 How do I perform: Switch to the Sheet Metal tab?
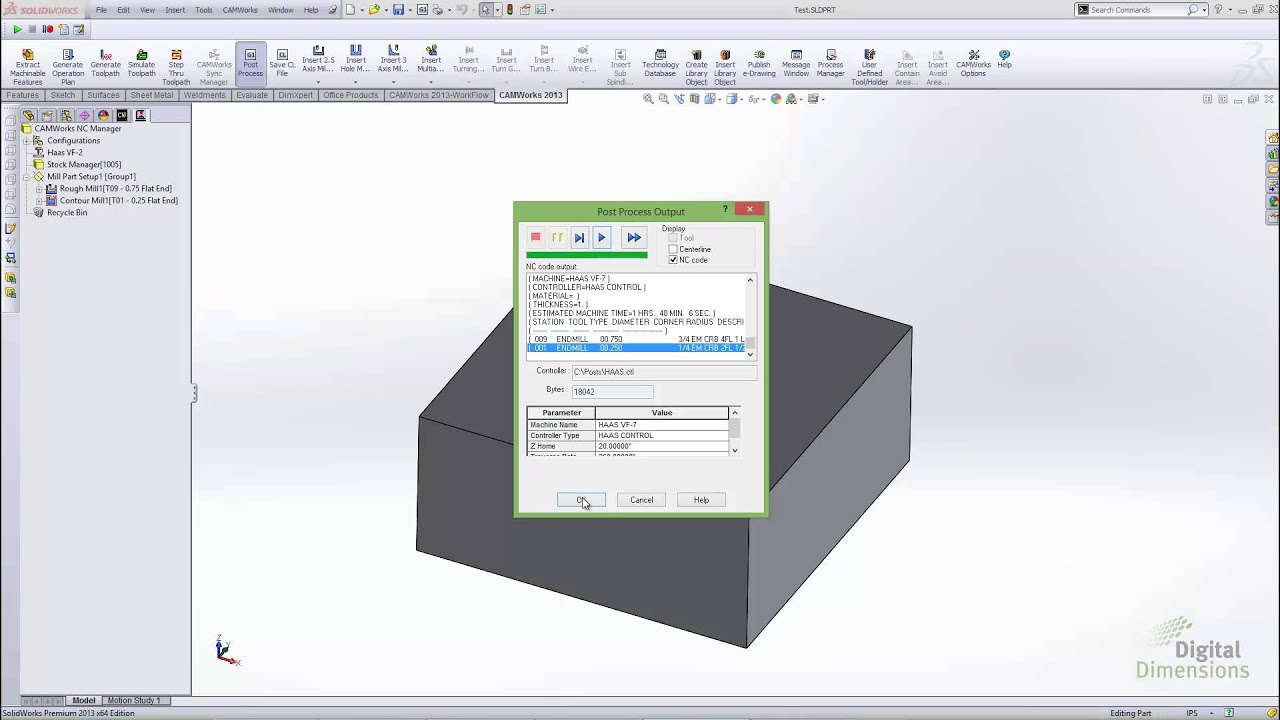pyautogui.click(x=152, y=95)
